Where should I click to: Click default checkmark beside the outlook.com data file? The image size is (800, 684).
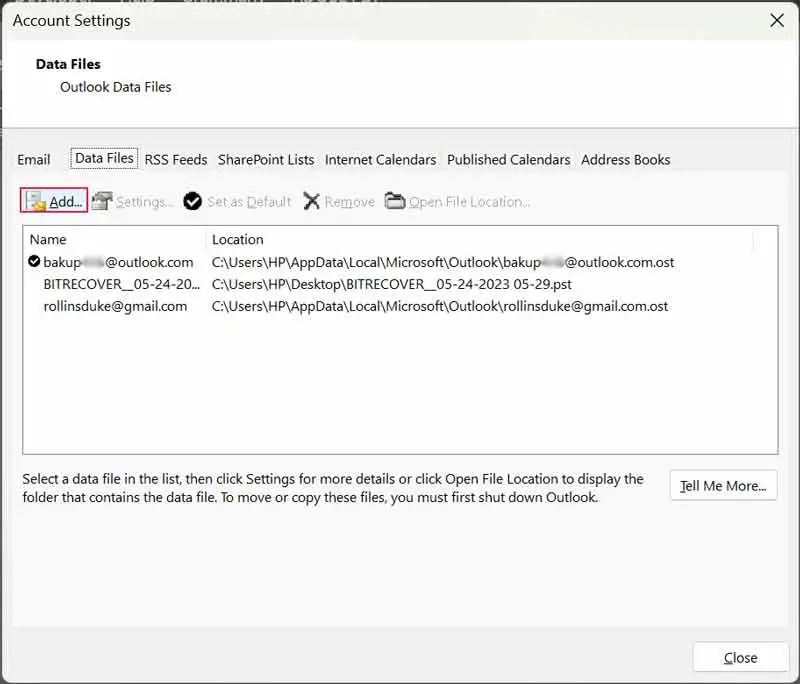(35, 262)
